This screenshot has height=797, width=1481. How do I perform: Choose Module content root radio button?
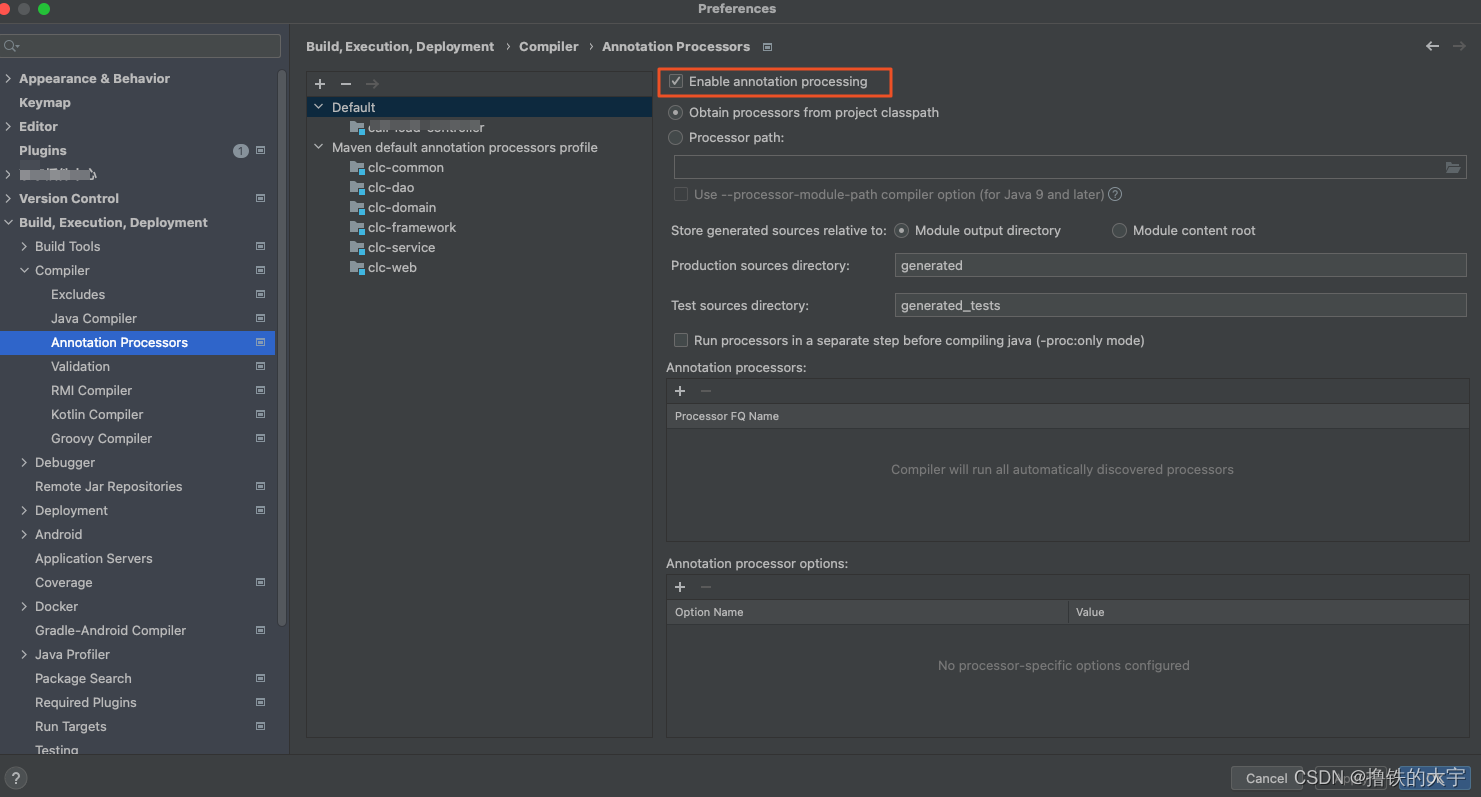1119,231
